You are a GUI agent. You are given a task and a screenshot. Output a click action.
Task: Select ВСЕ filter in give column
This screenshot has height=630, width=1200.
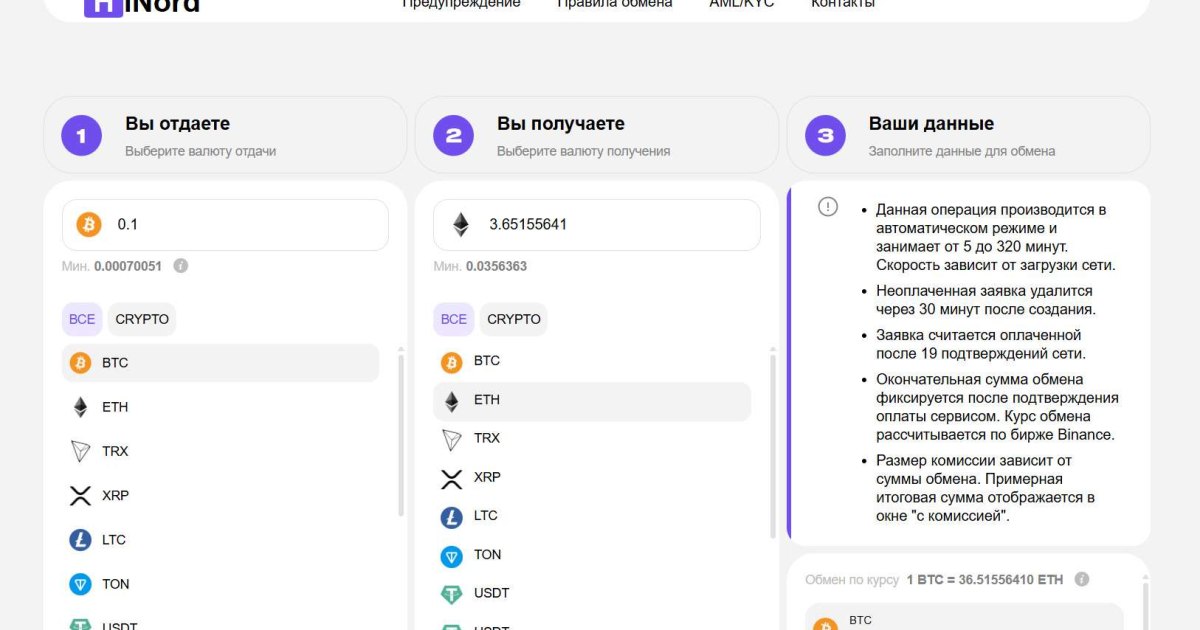click(82, 319)
